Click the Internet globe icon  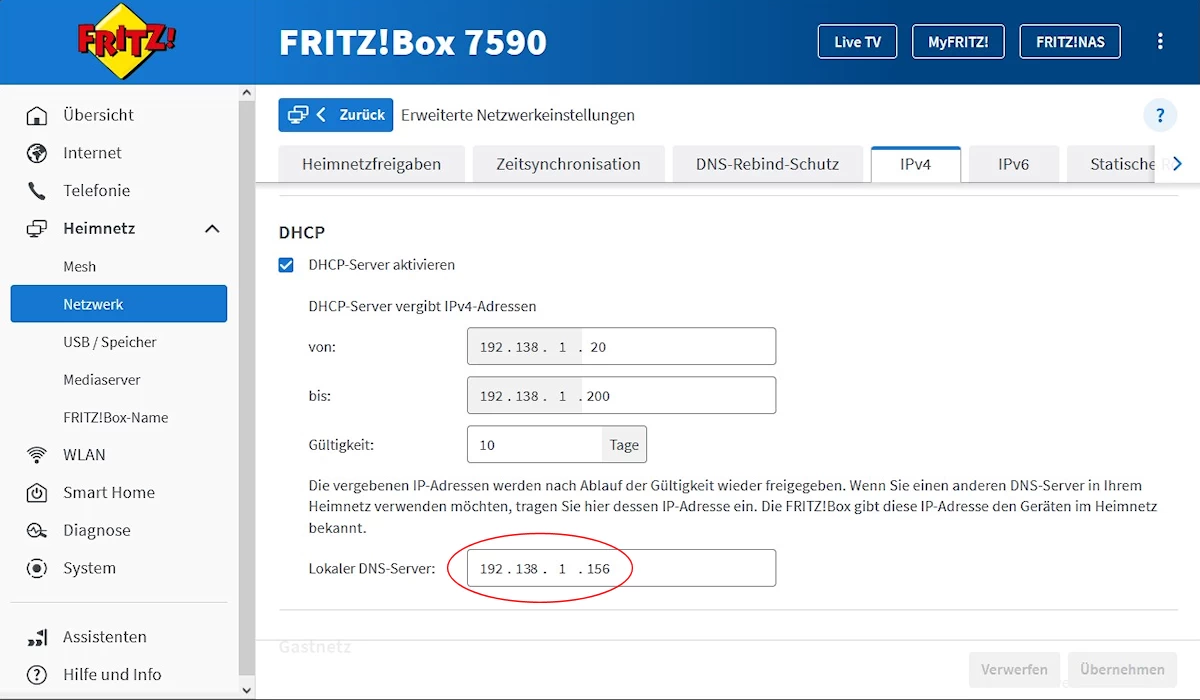click(37, 153)
